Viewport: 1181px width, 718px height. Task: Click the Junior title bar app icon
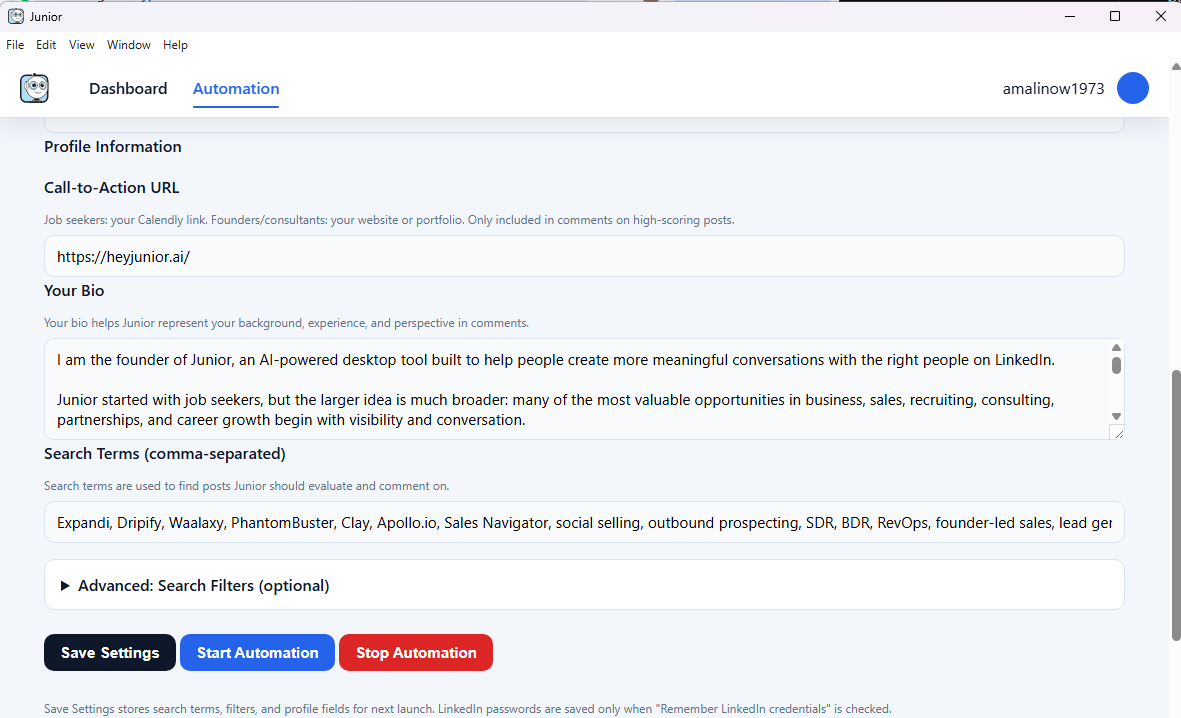pyautogui.click(x=15, y=16)
